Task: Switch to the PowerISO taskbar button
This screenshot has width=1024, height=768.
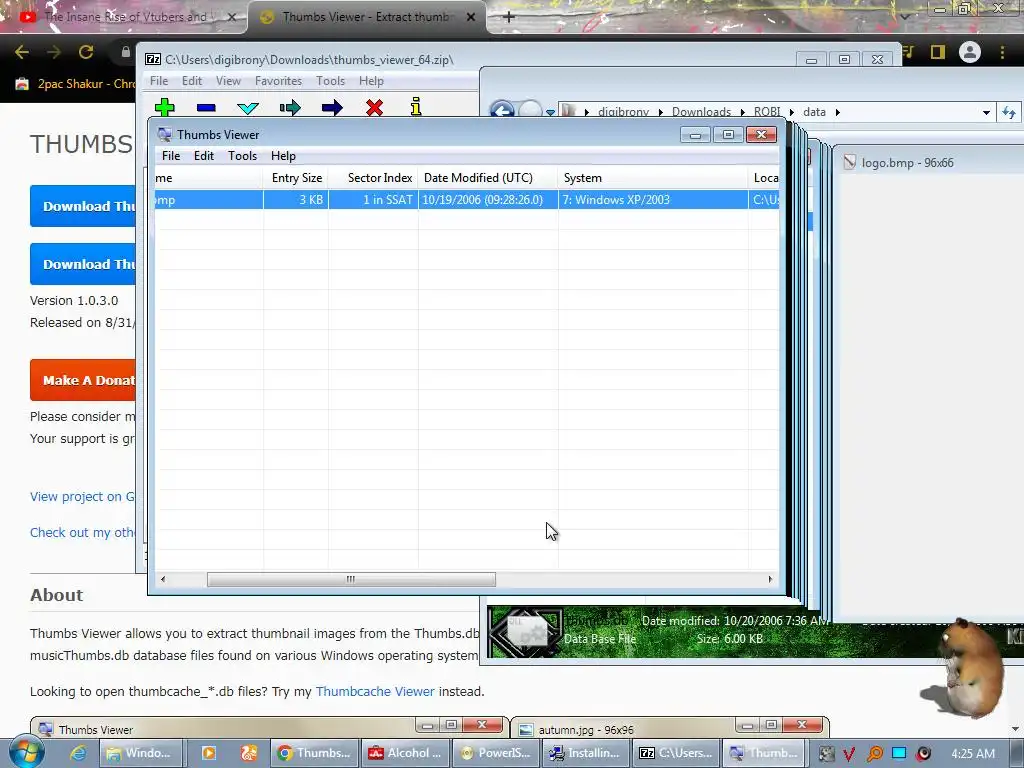Action: 496,753
